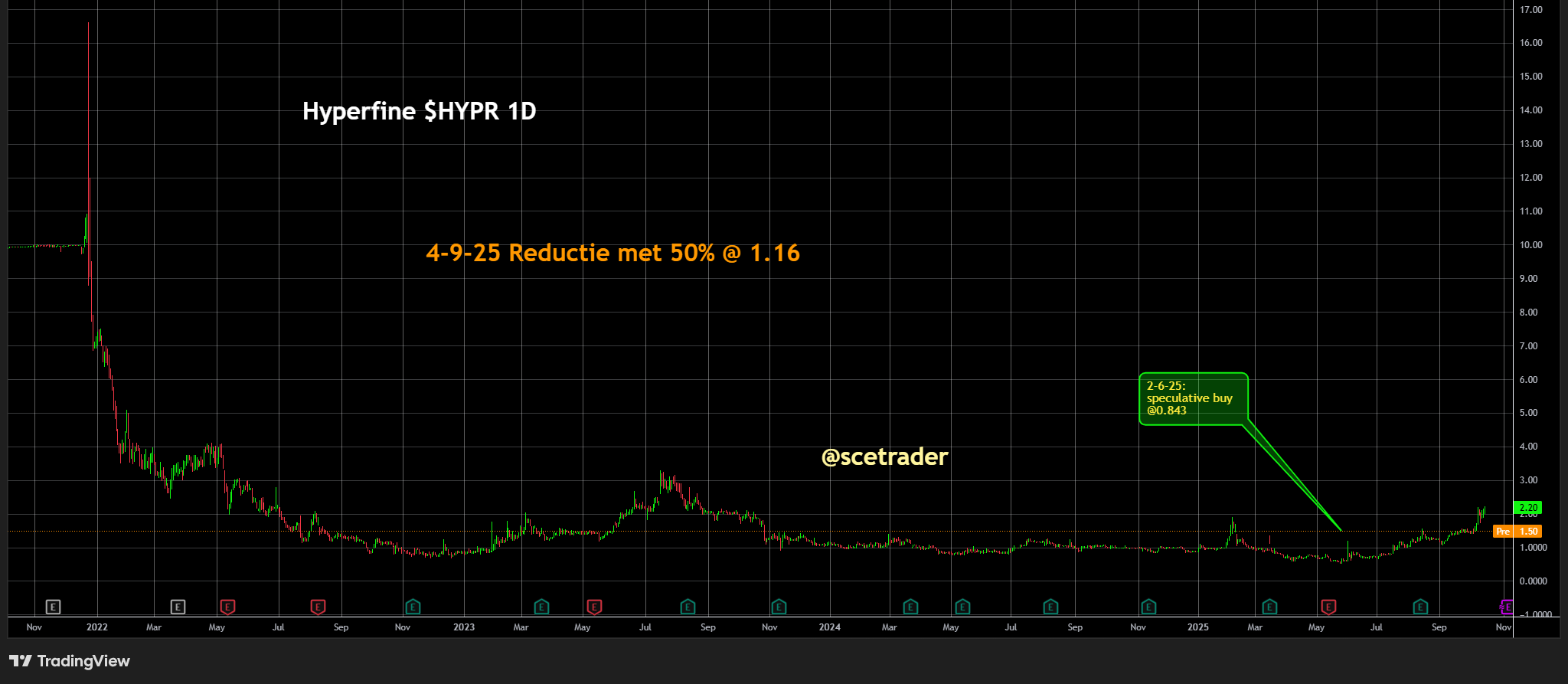Select the red earnings marker at May 2023
Image resolution: width=1568 pixels, height=684 pixels.
coord(594,607)
